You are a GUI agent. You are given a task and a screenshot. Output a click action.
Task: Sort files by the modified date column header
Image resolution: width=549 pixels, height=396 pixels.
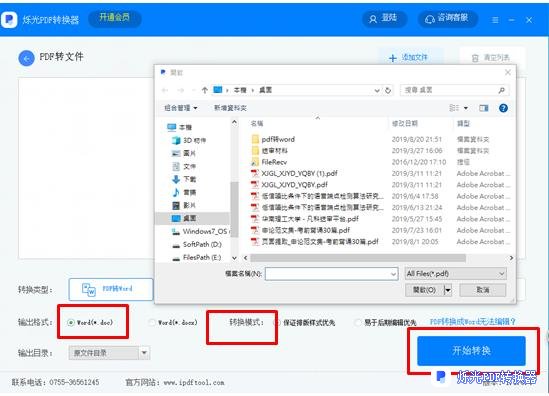[404, 124]
